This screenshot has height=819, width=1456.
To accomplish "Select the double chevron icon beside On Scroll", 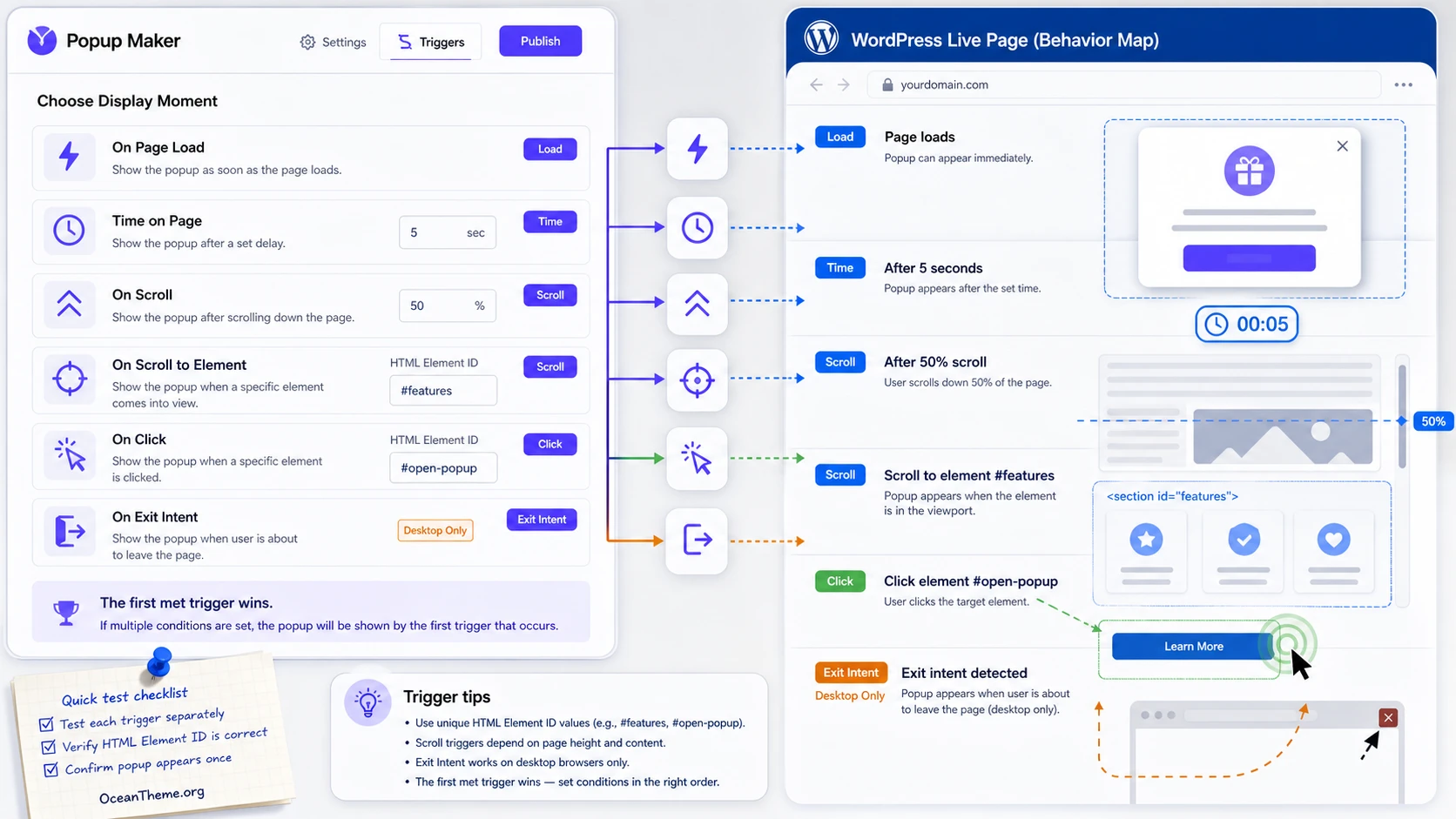I will tap(69, 304).
